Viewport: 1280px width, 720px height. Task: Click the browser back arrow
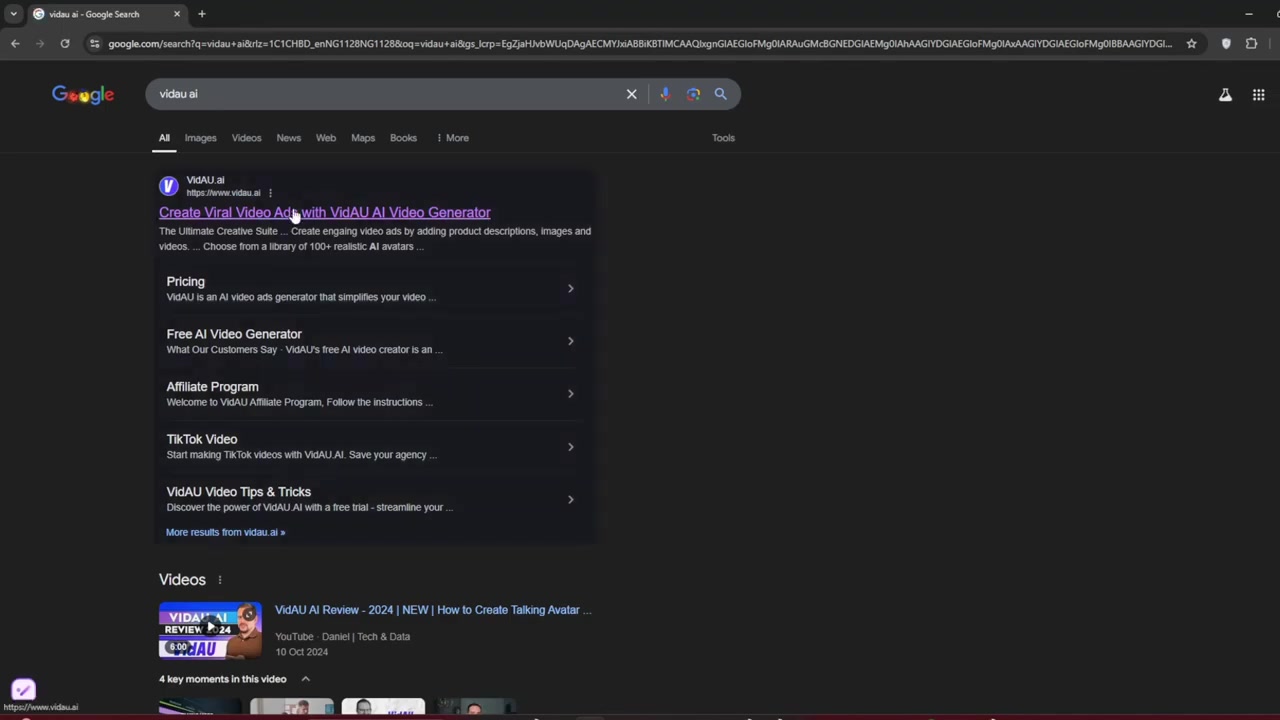coord(15,43)
